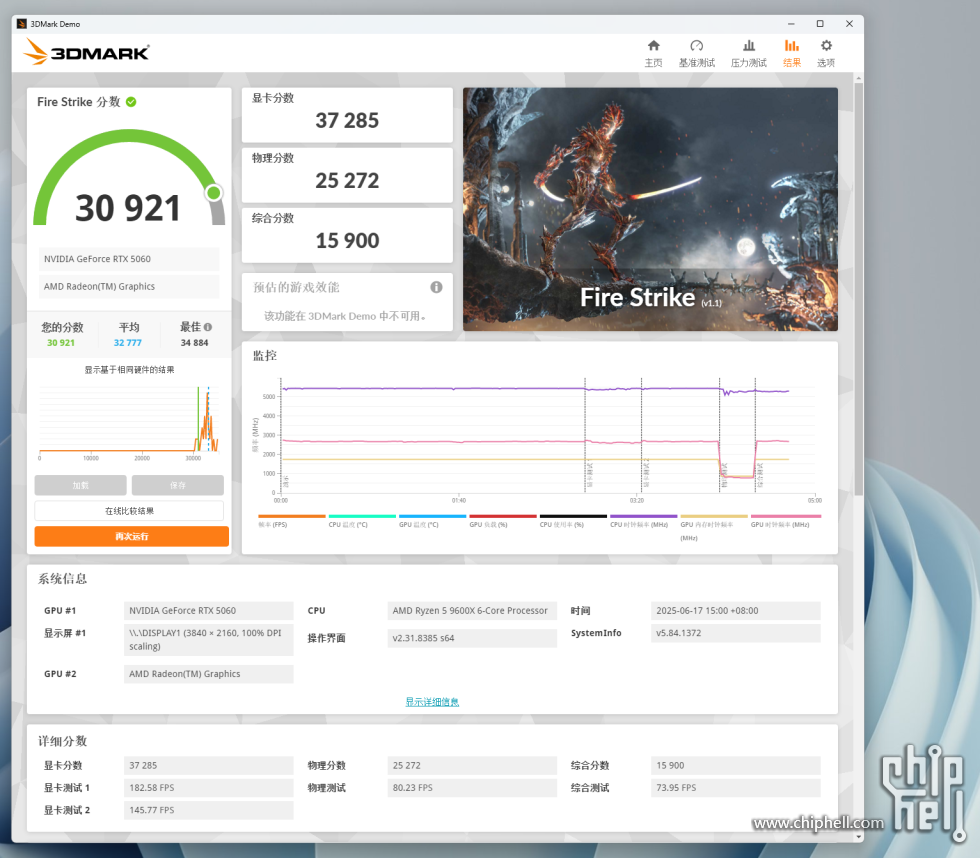Viewport: 980px width, 858px height.
Task: Toggle the CPU 温度 legend color bar
Action: (362, 516)
